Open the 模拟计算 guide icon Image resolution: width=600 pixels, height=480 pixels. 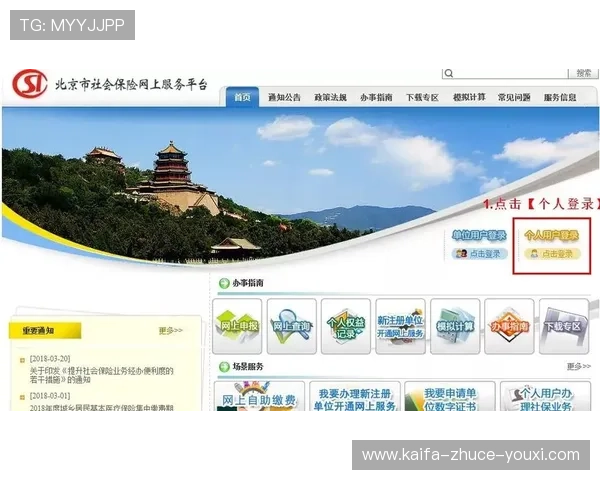click(x=455, y=327)
